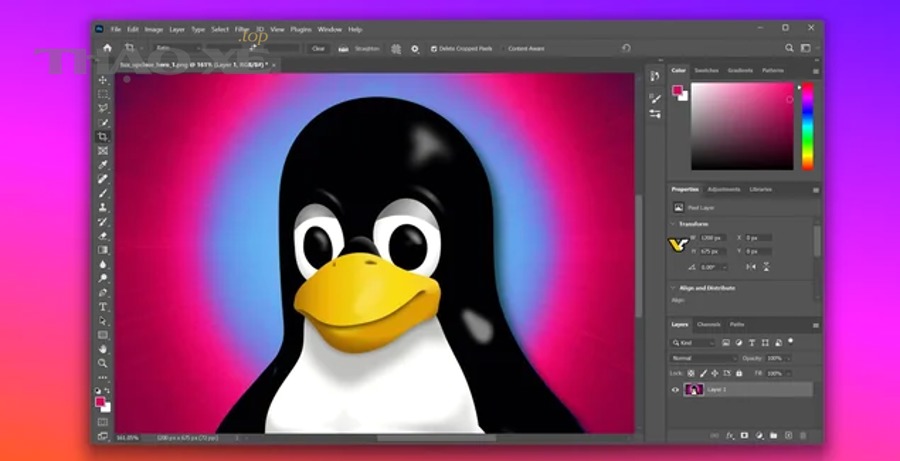The image size is (900, 461).
Task: Click the Delete layer trash icon
Action: click(803, 436)
